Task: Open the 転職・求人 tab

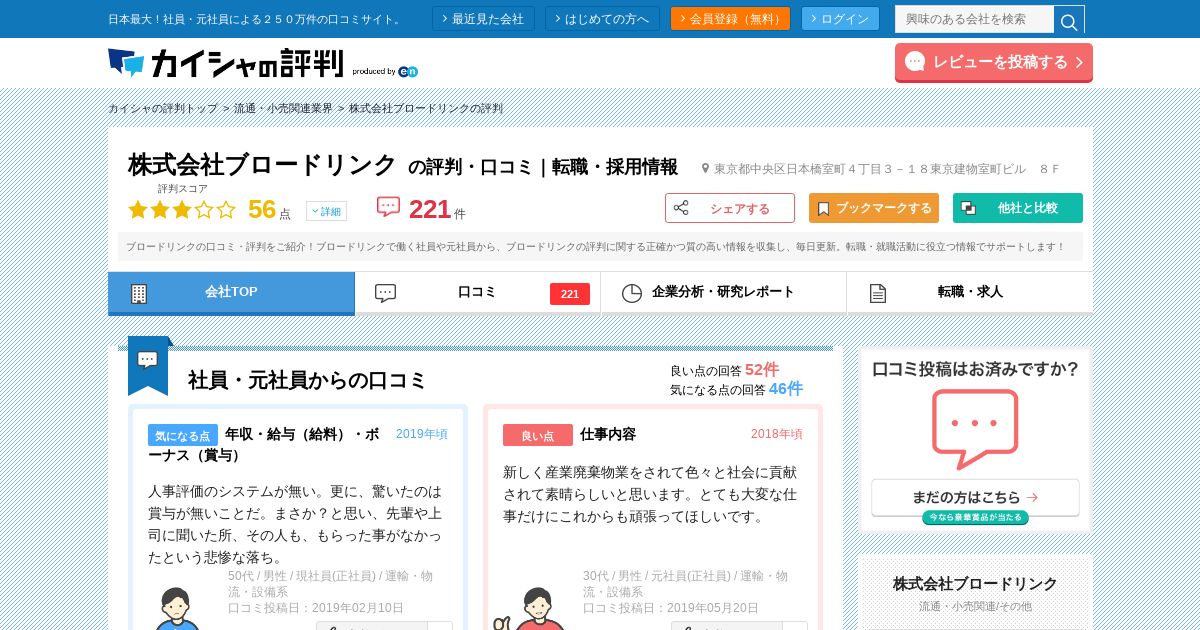Action: point(970,293)
